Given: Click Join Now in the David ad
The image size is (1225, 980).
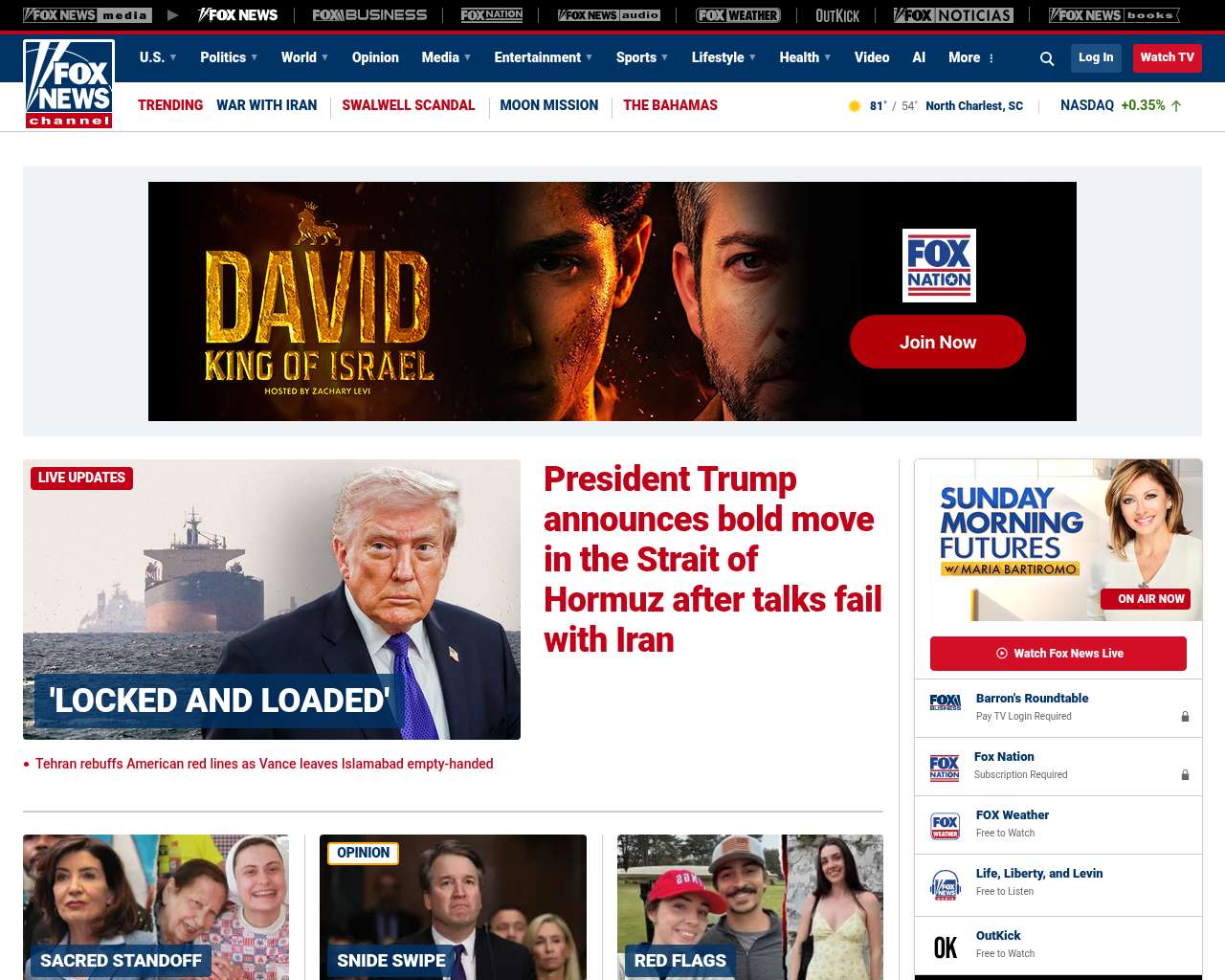Looking at the screenshot, I should click(x=938, y=342).
